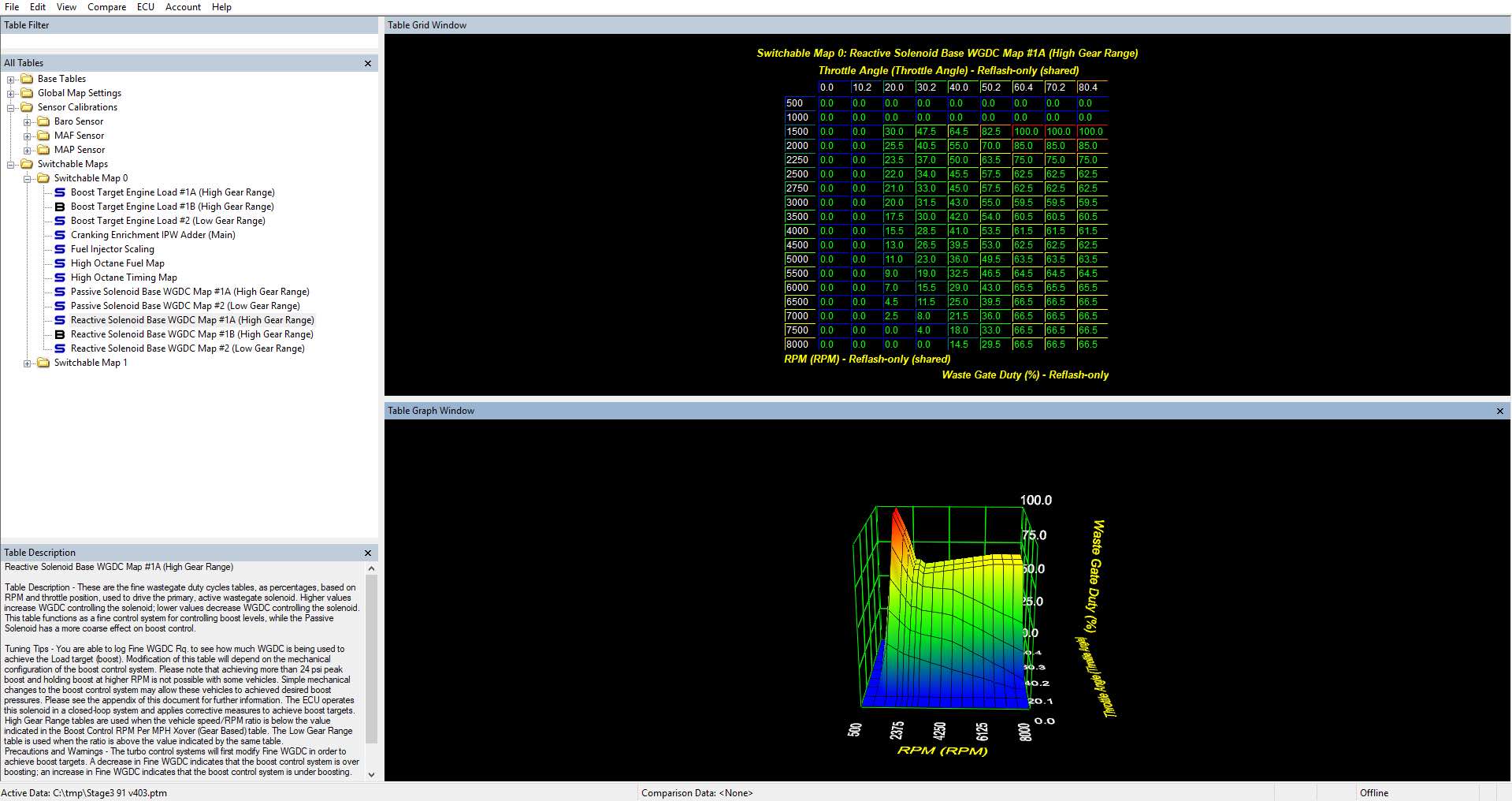Click S icon of Cranking Enrichment IPW Adder
Screen dimensions: 1512x801
click(x=60, y=235)
